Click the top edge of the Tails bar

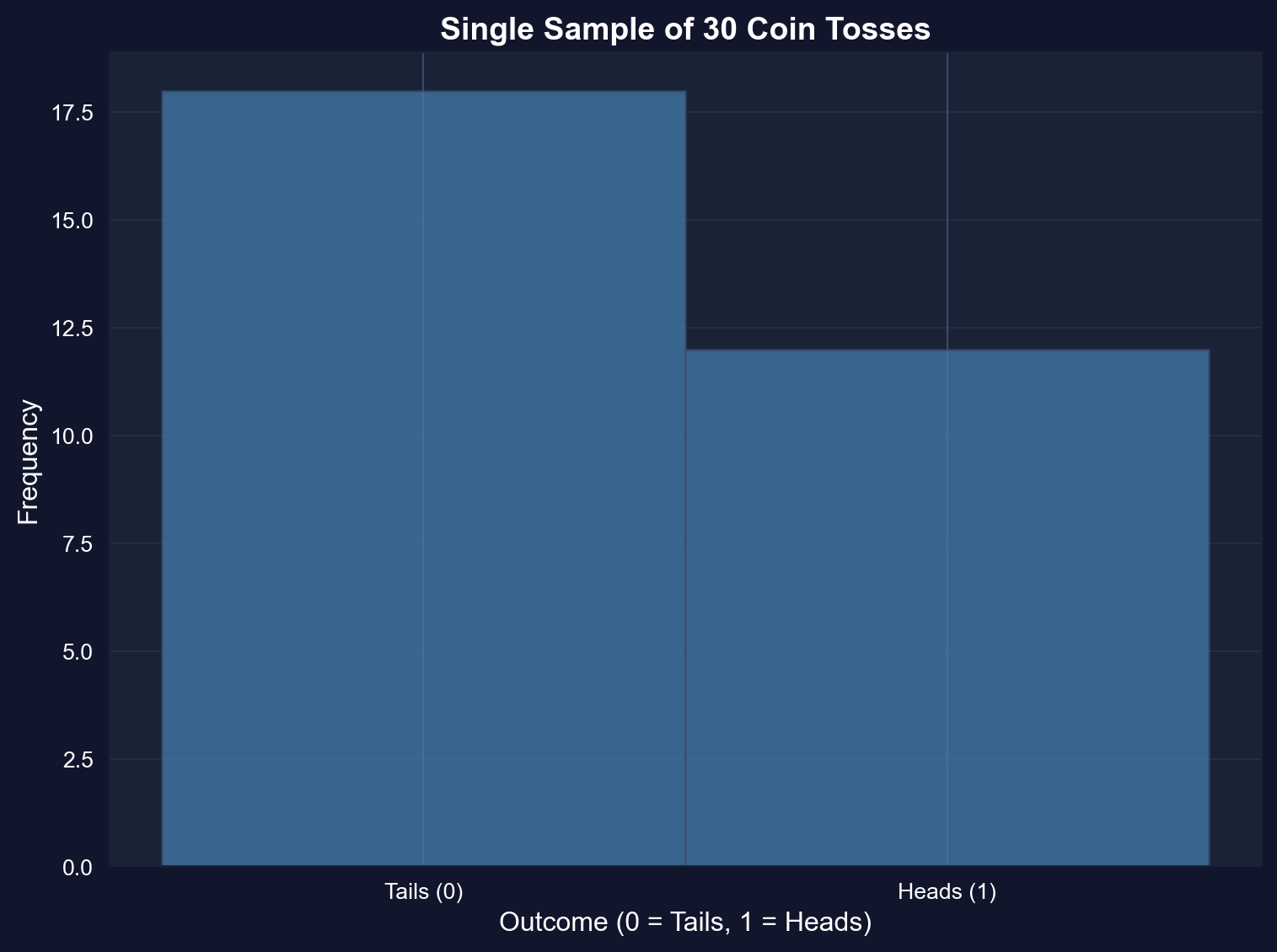(x=337, y=91)
